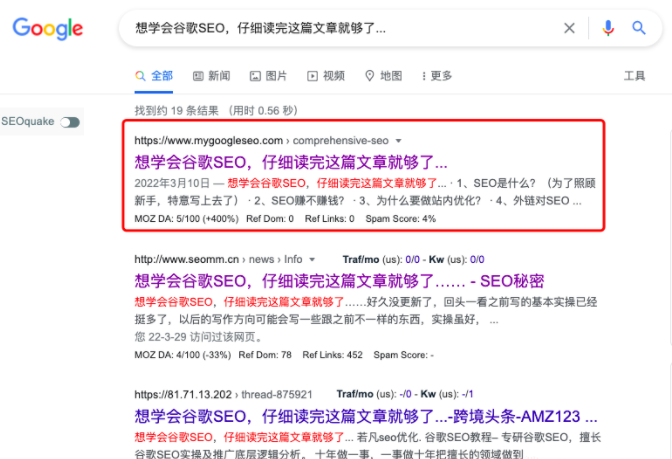Click Ref Links: 452 text
The width and height of the screenshot is (672, 459).
pyautogui.click(x=333, y=355)
